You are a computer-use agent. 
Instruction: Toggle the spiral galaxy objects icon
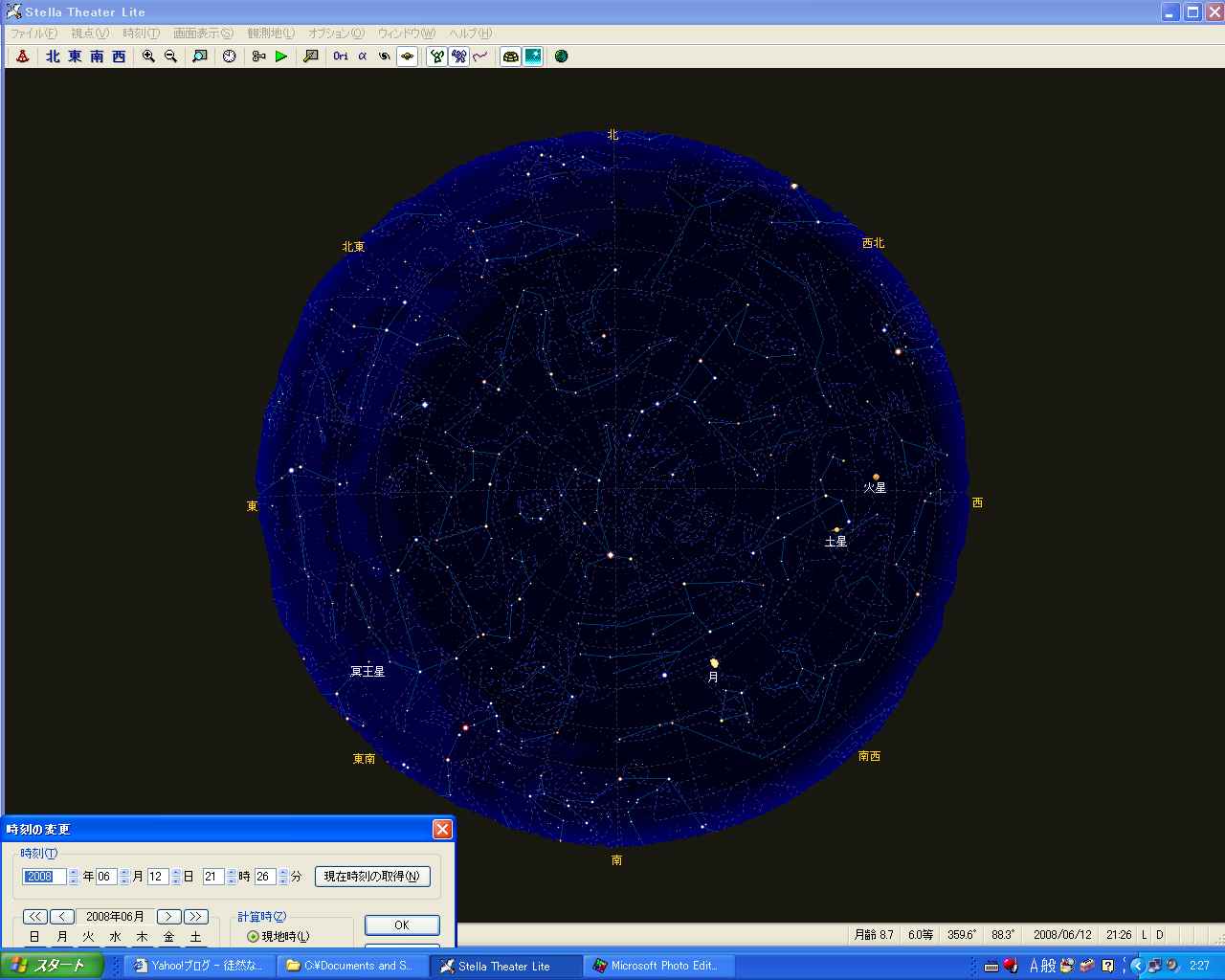click(385, 56)
